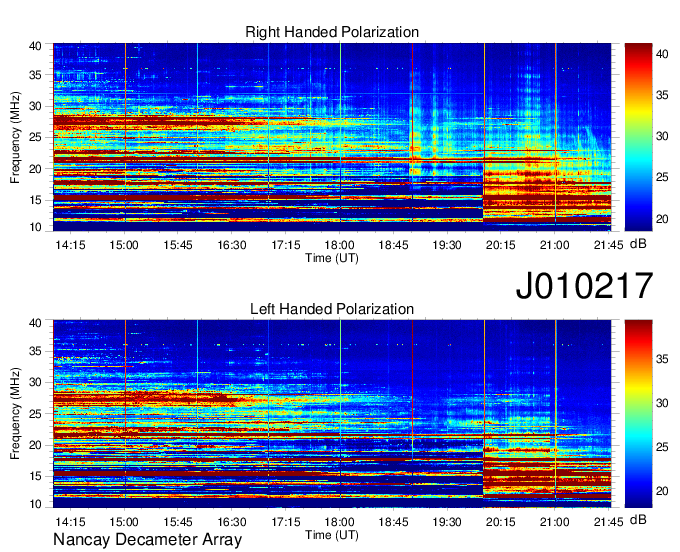Click the lower plot's '20:15' time tick
The image size is (680, 552).
pos(500,522)
